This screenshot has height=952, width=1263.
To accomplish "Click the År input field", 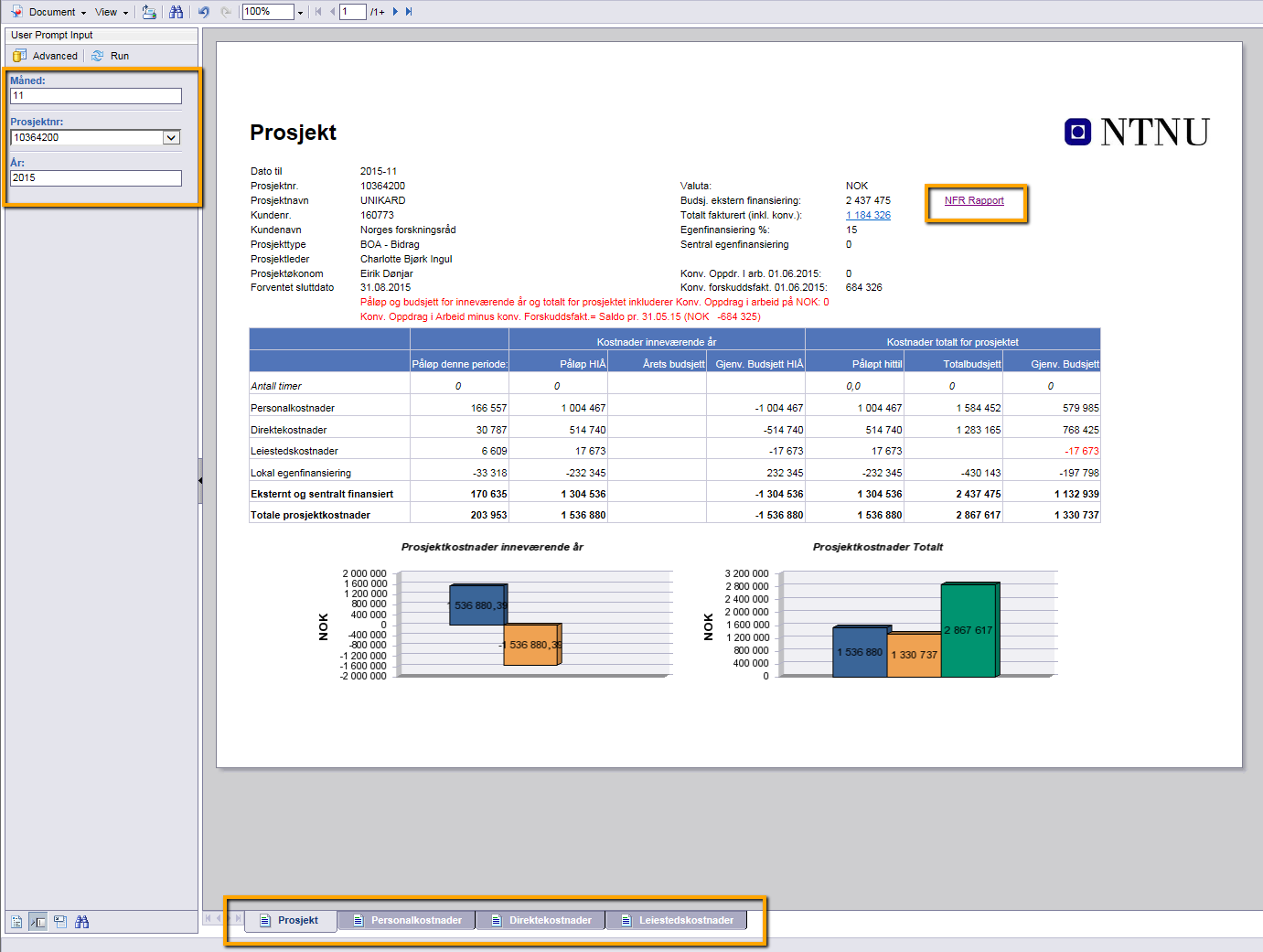I will tap(96, 178).
